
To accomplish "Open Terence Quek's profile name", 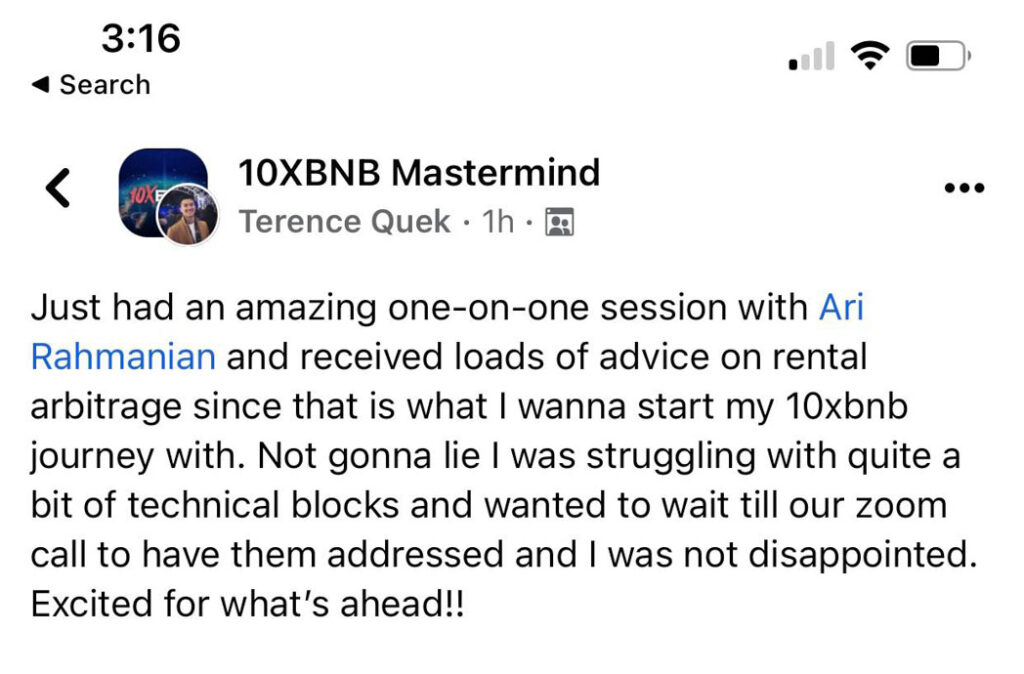I will coord(344,221).
